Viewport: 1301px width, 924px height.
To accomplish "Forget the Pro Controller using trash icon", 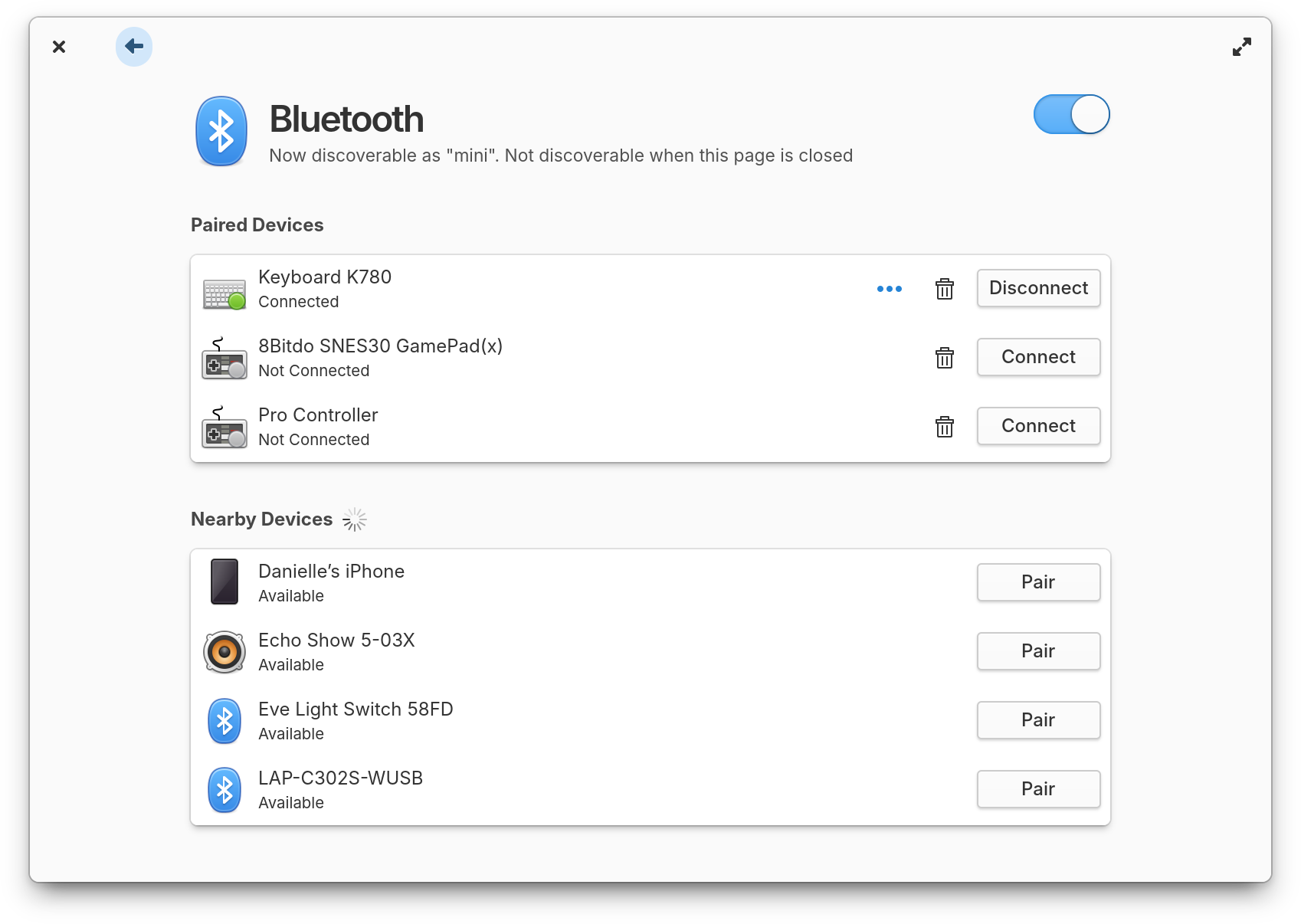I will pyautogui.click(x=944, y=427).
